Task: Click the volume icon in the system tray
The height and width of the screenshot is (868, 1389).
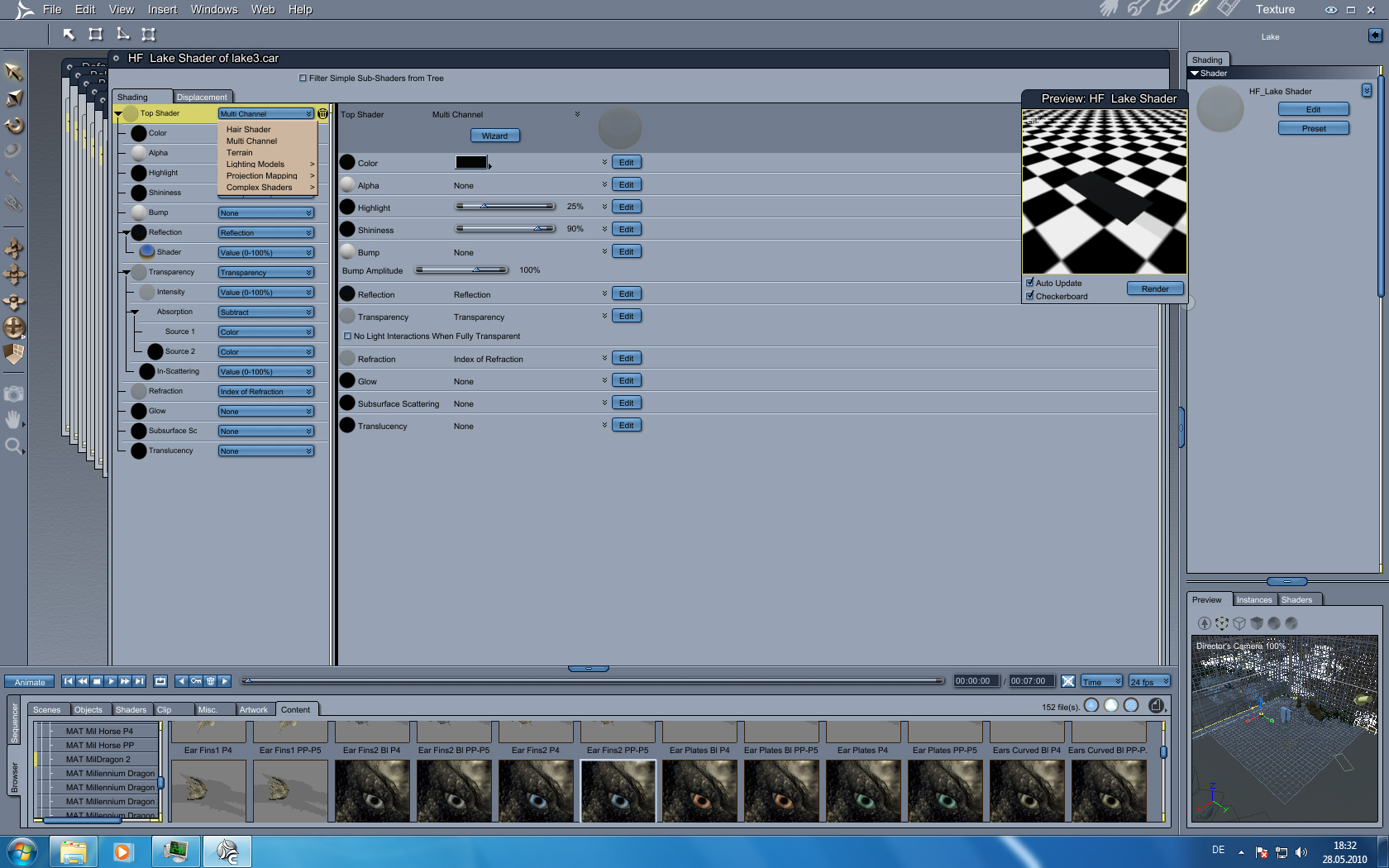Action: pyautogui.click(x=1301, y=851)
